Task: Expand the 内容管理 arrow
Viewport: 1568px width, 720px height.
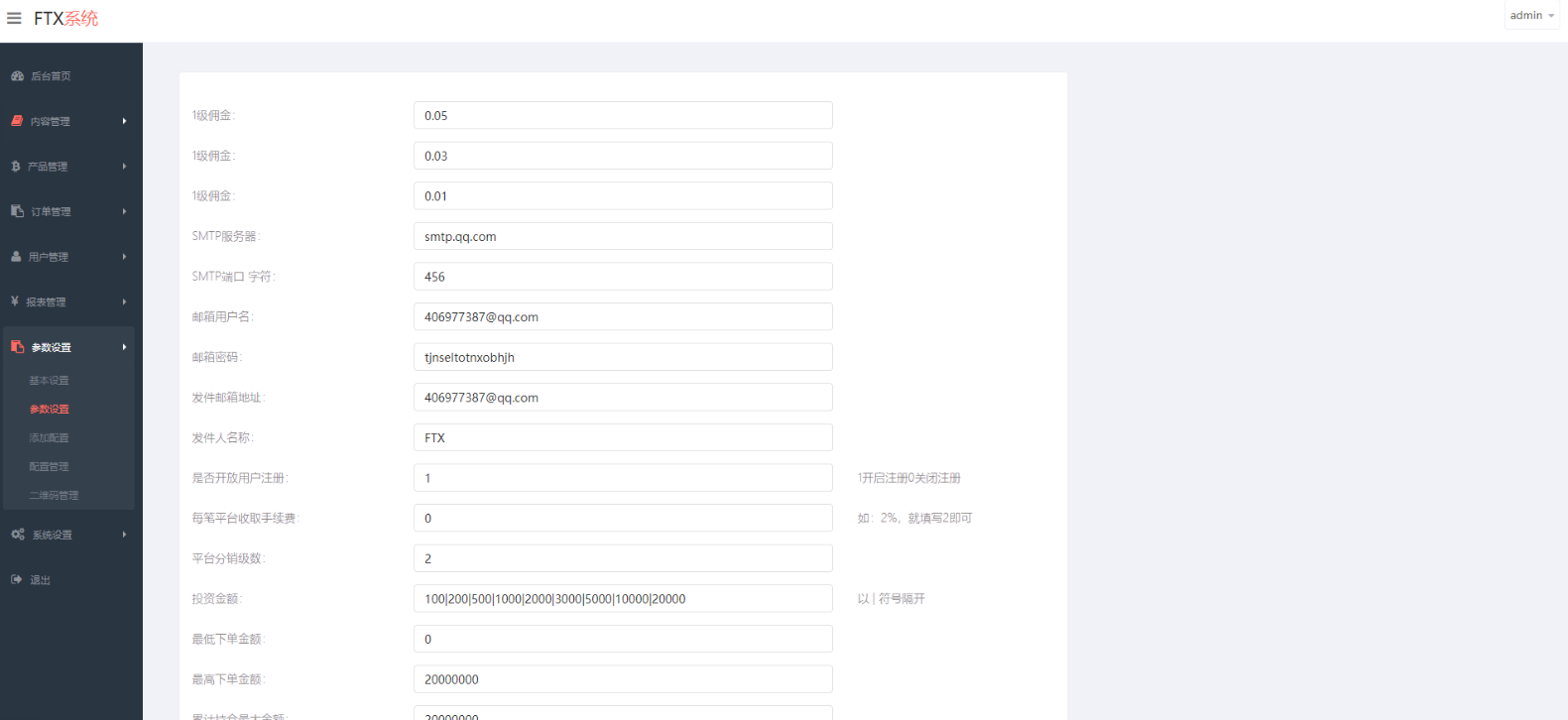Action: coord(124,121)
